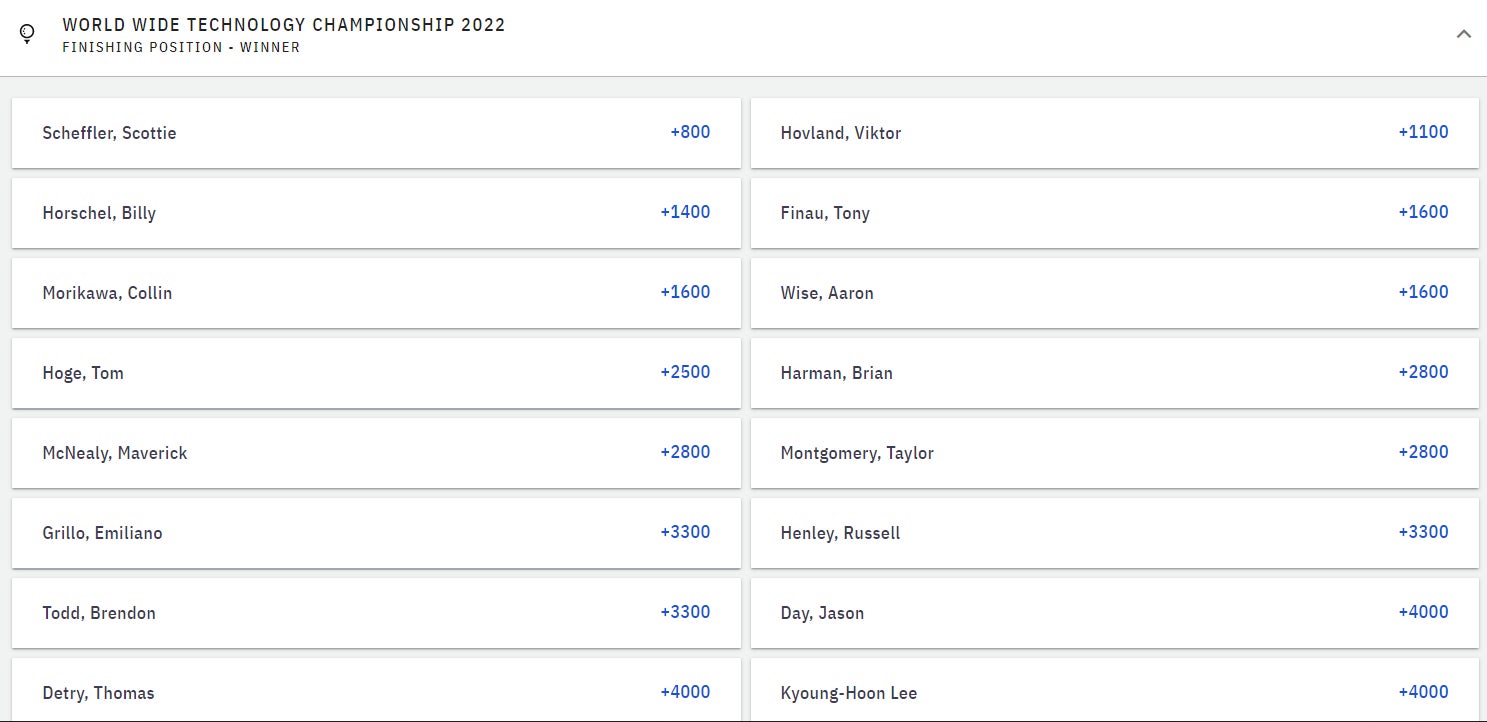Choose Kyoung-Hoon Lee at +4000
1487x722 pixels.
[x=1114, y=693]
